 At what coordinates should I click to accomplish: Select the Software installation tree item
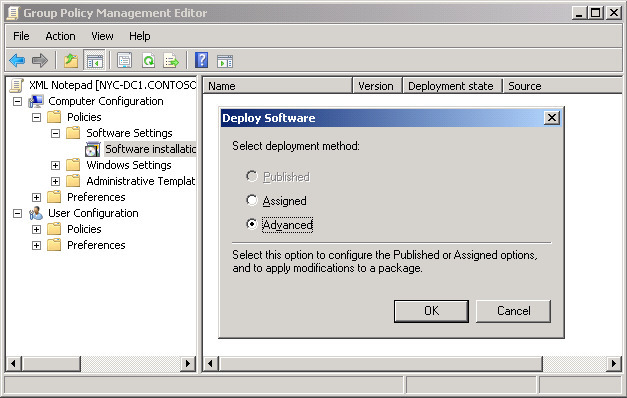pyautogui.click(x=150, y=149)
